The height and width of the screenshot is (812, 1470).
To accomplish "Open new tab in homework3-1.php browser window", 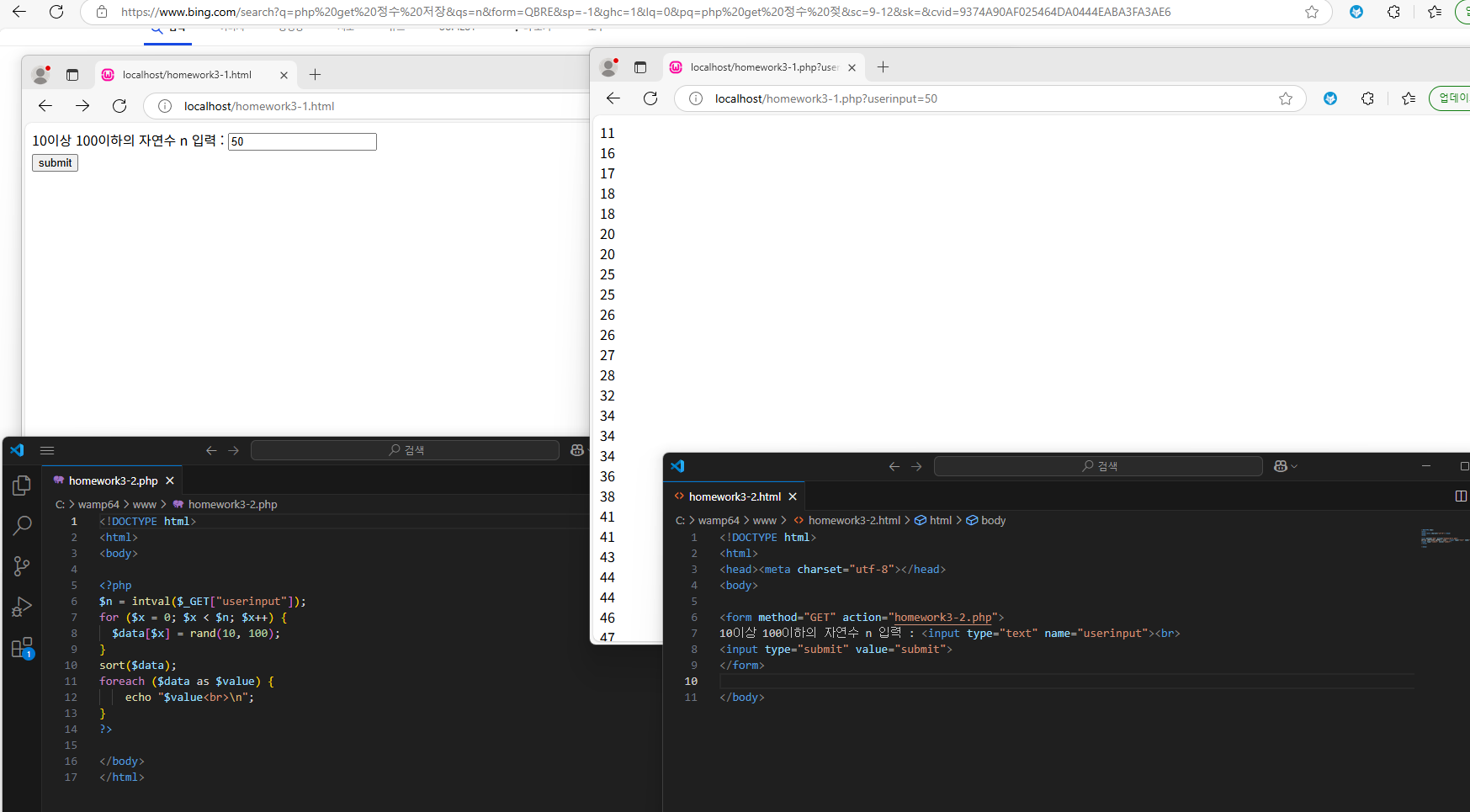I will point(883,67).
